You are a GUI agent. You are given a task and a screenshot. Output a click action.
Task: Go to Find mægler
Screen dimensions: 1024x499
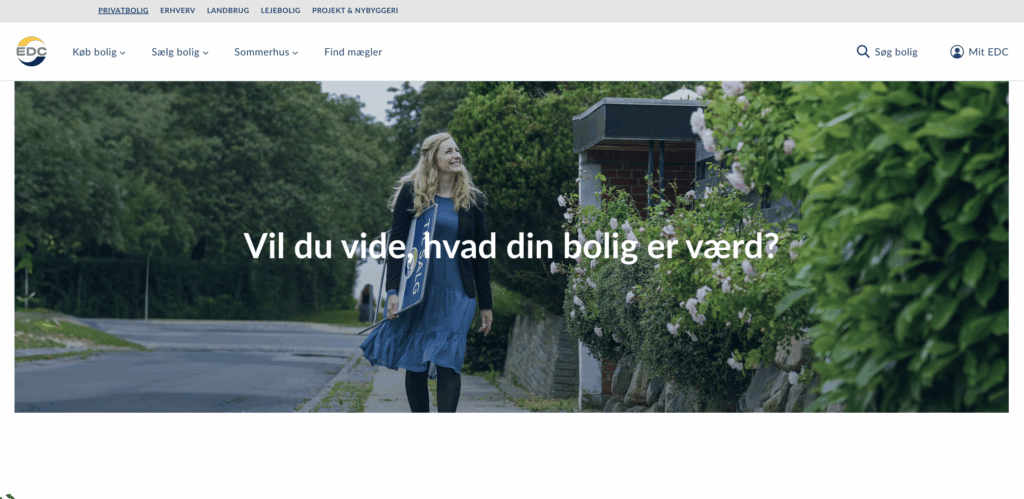click(353, 52)
